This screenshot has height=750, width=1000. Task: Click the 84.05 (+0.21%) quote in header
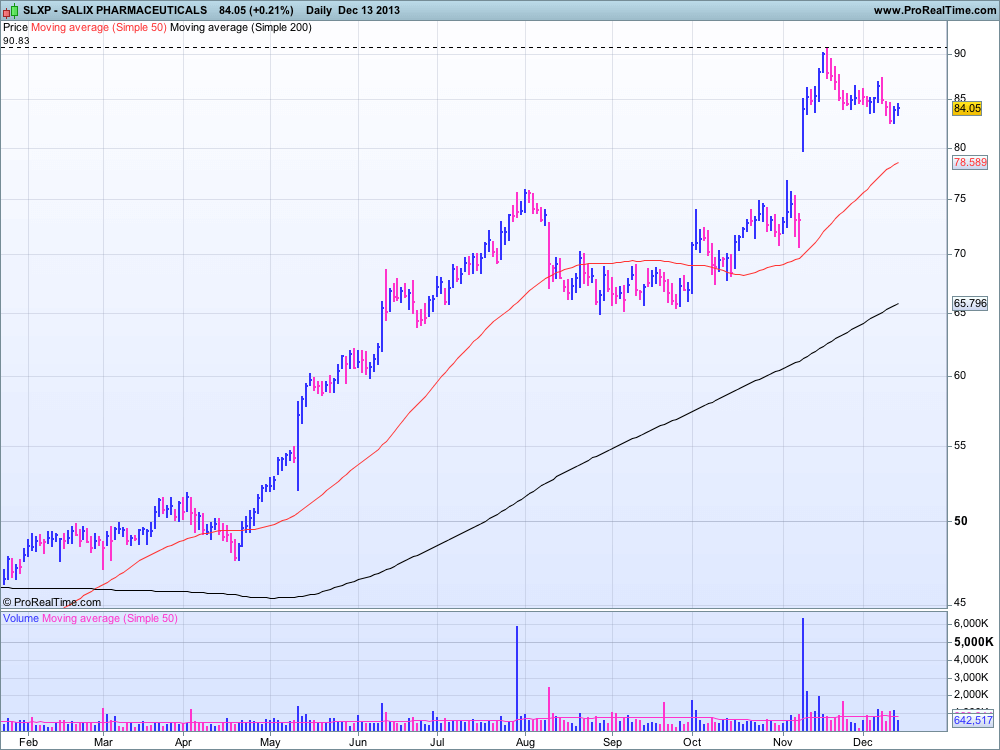[x=256, y=10]
